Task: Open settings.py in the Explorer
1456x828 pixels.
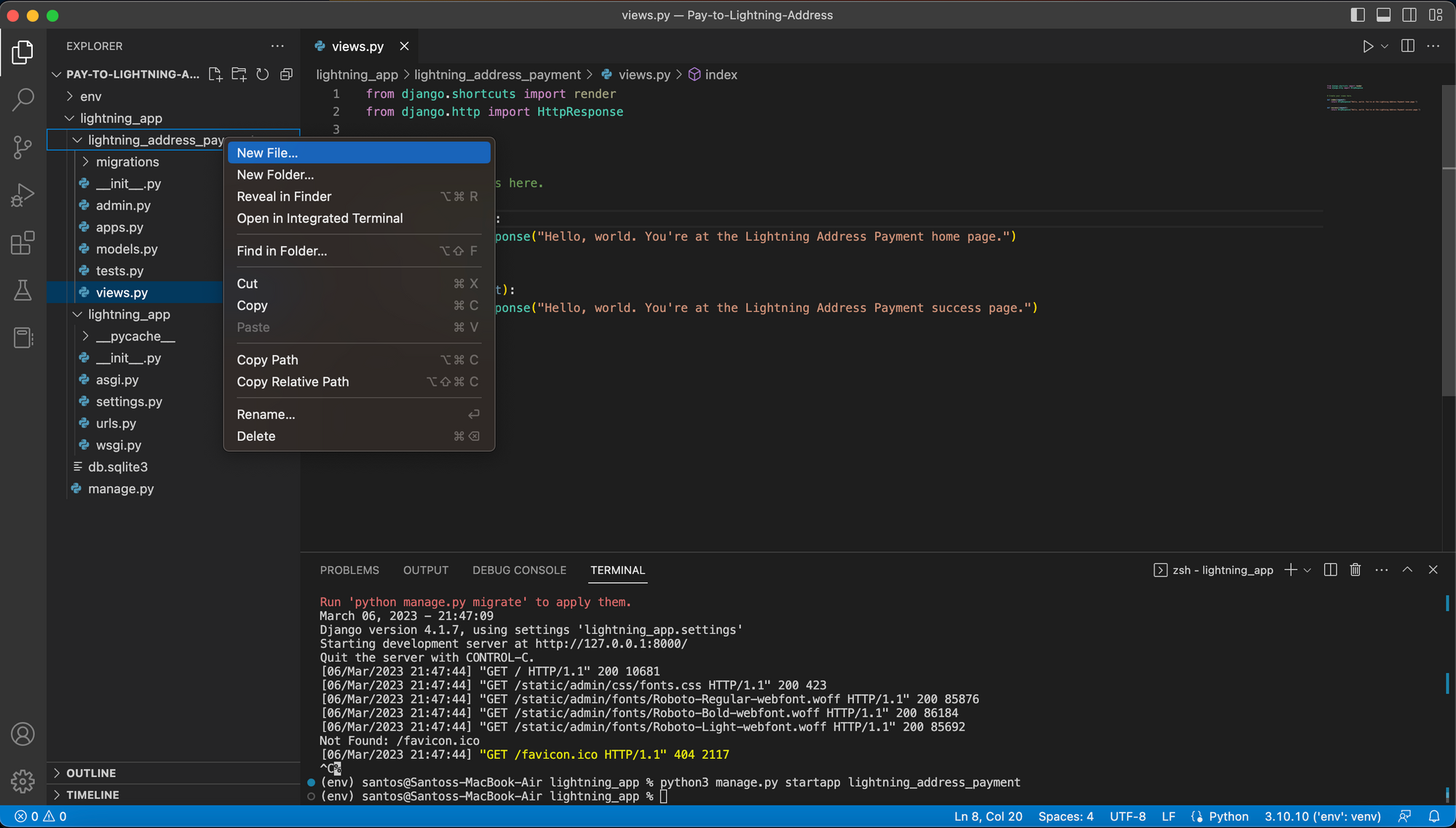Action: [x=129, y=402]
